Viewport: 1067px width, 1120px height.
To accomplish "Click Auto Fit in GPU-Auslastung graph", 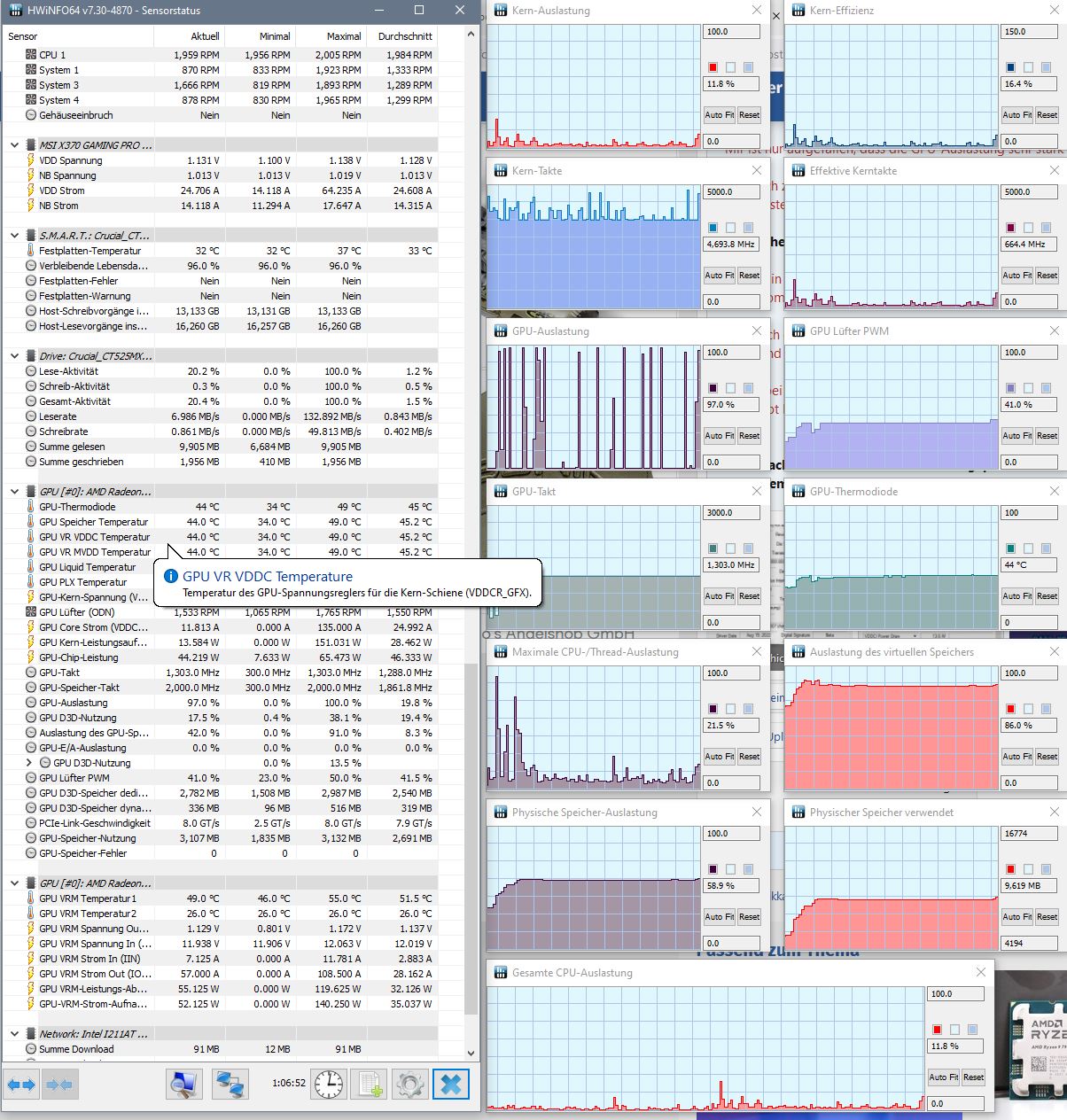I will click(720, 436).
